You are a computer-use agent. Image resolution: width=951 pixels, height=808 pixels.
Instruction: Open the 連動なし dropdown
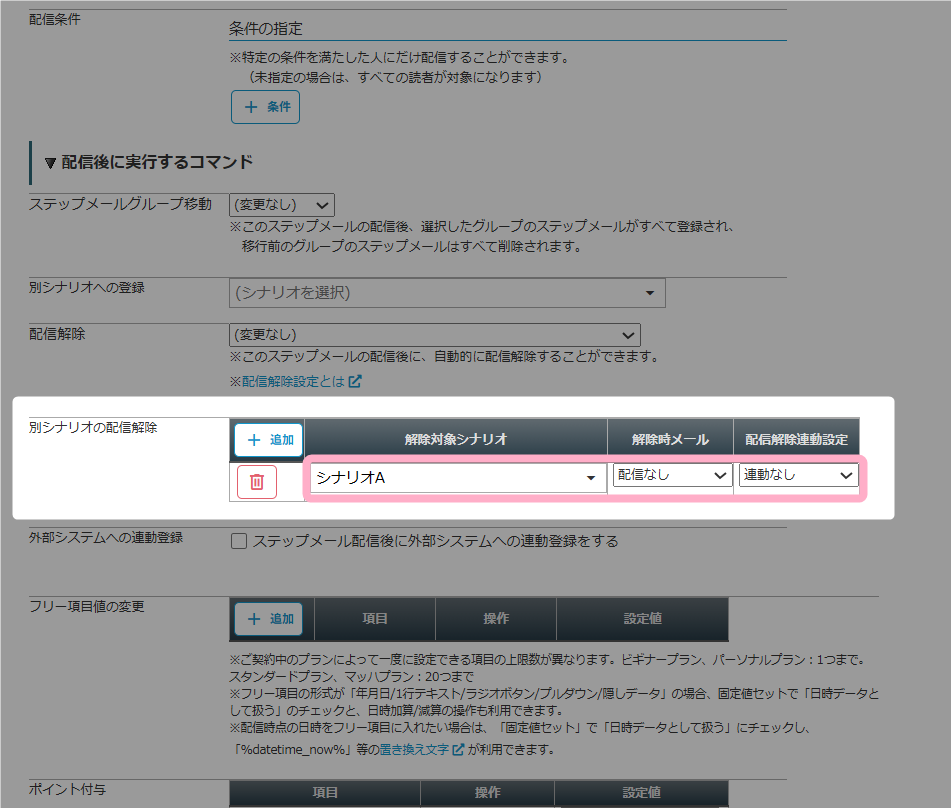click(798, 476)
